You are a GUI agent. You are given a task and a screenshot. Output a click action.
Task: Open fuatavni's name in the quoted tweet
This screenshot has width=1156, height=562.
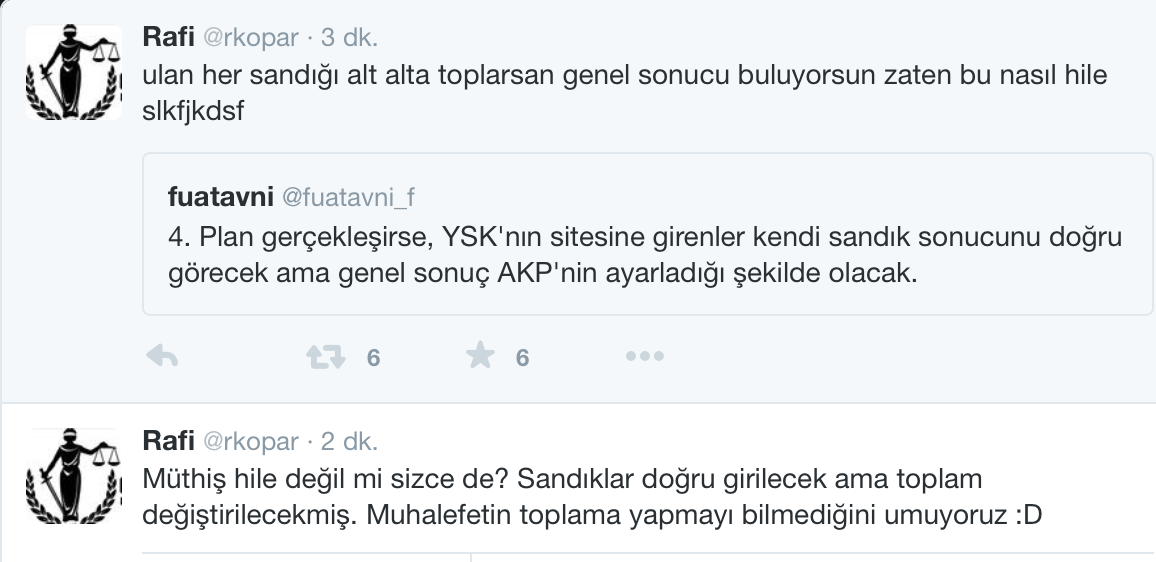tap(221, 198)
